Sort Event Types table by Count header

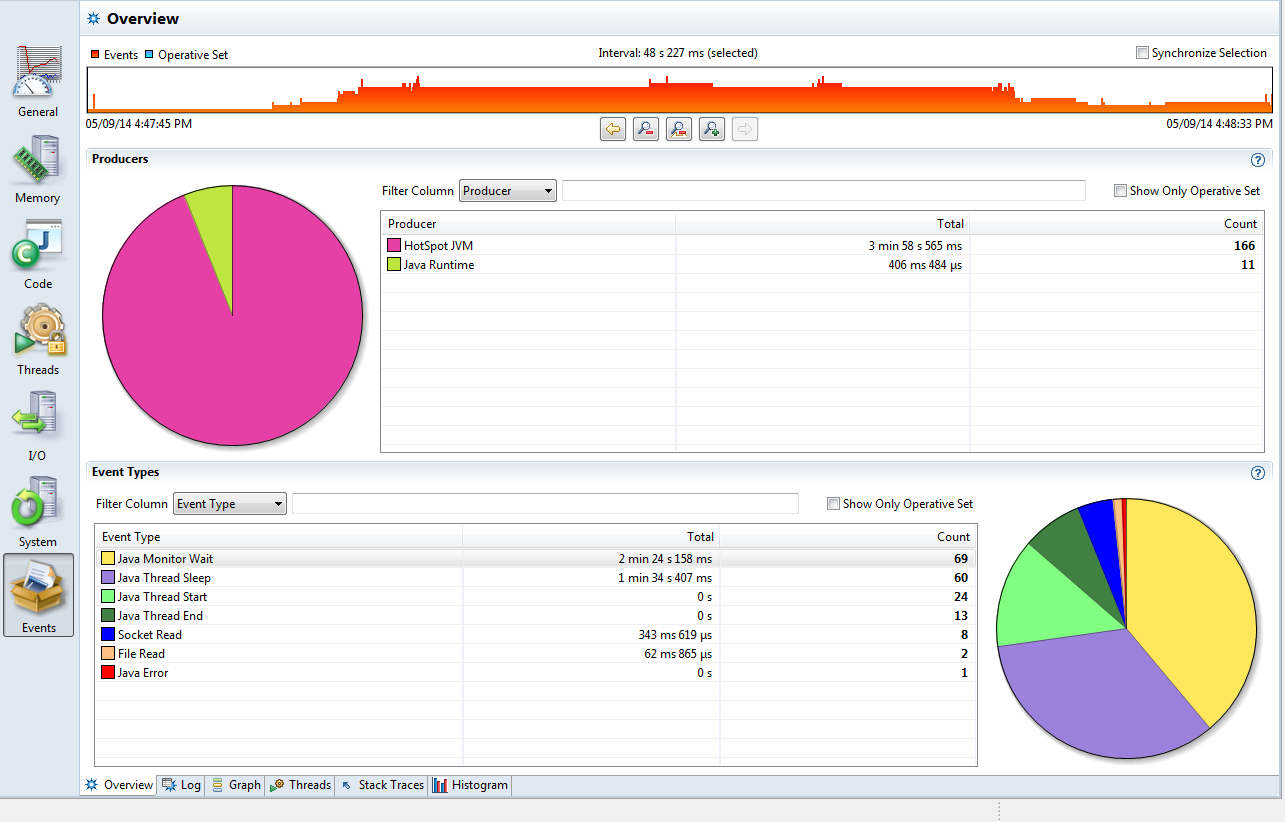[x=849, y=537]
